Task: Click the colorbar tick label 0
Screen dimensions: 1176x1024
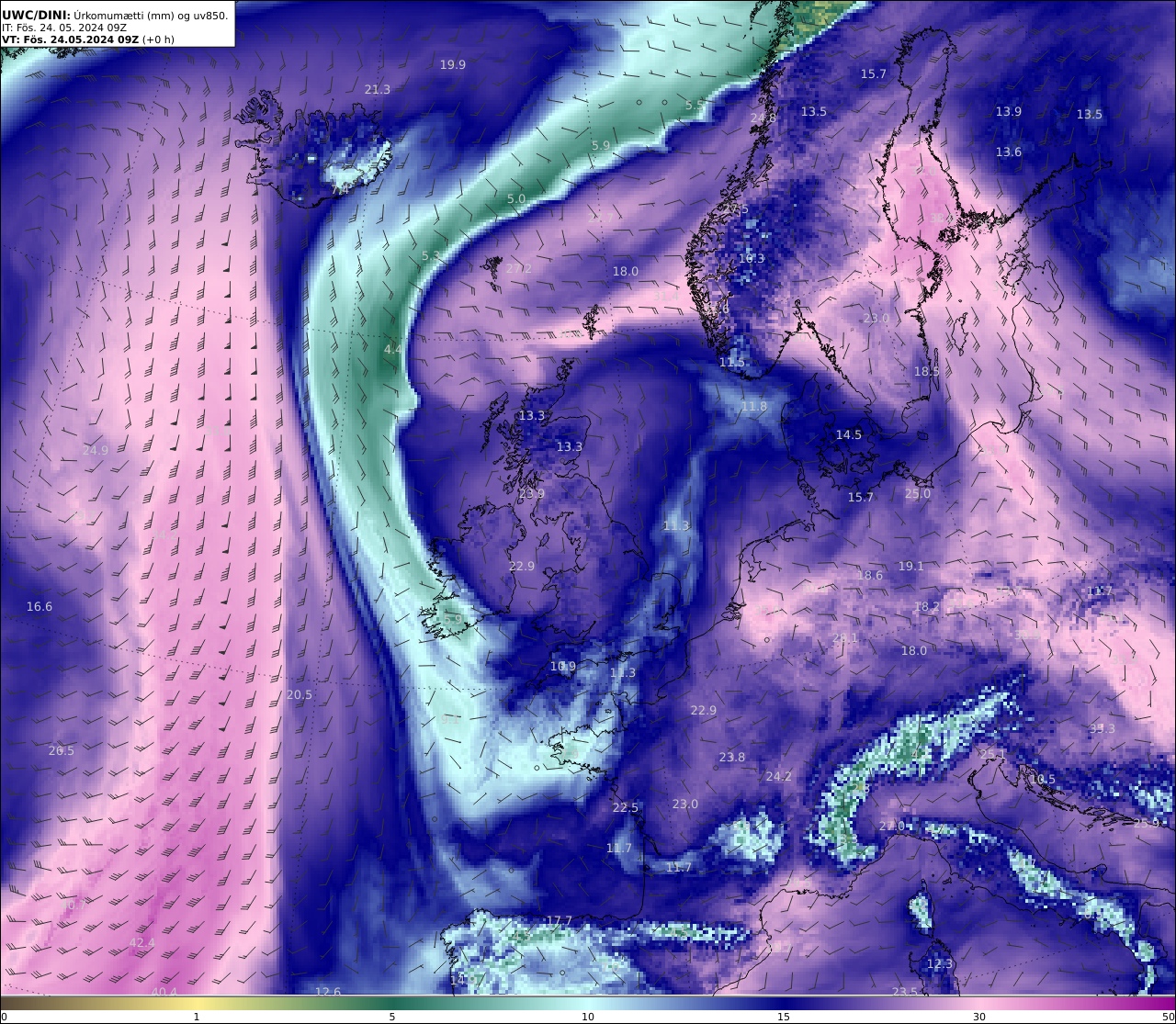Action: [x=4, y=1017]
